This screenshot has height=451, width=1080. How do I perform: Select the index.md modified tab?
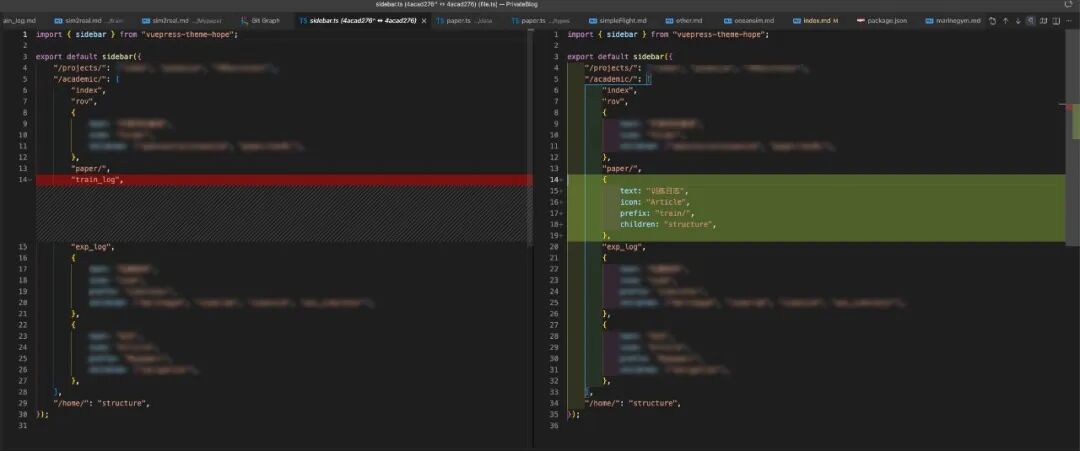(818, 20)
